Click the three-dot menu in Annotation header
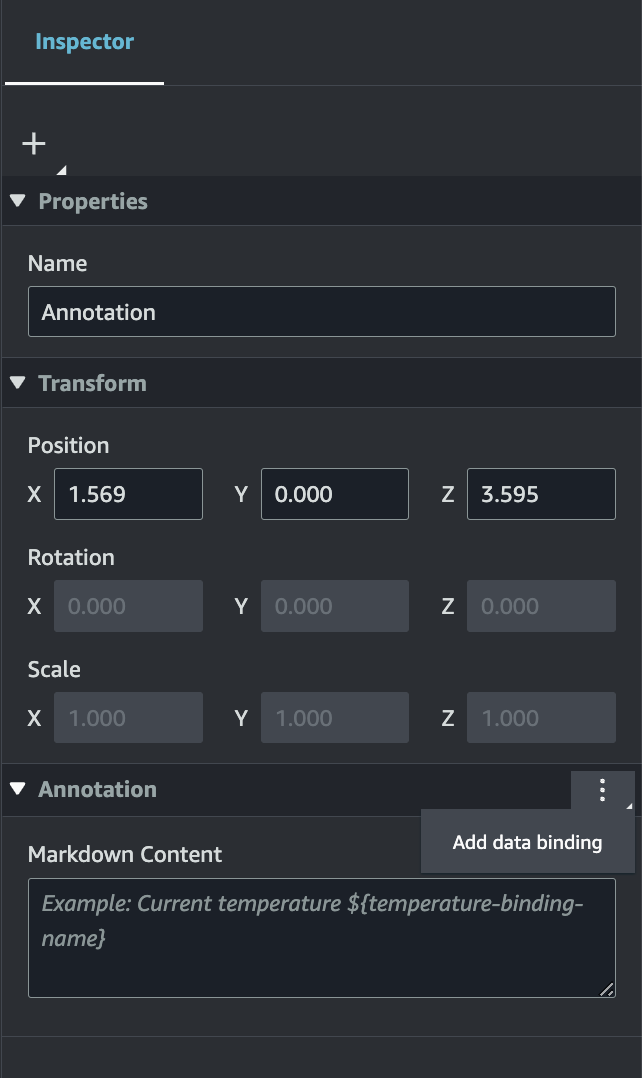Viewport: 642px width, 1078px height. 602,790
